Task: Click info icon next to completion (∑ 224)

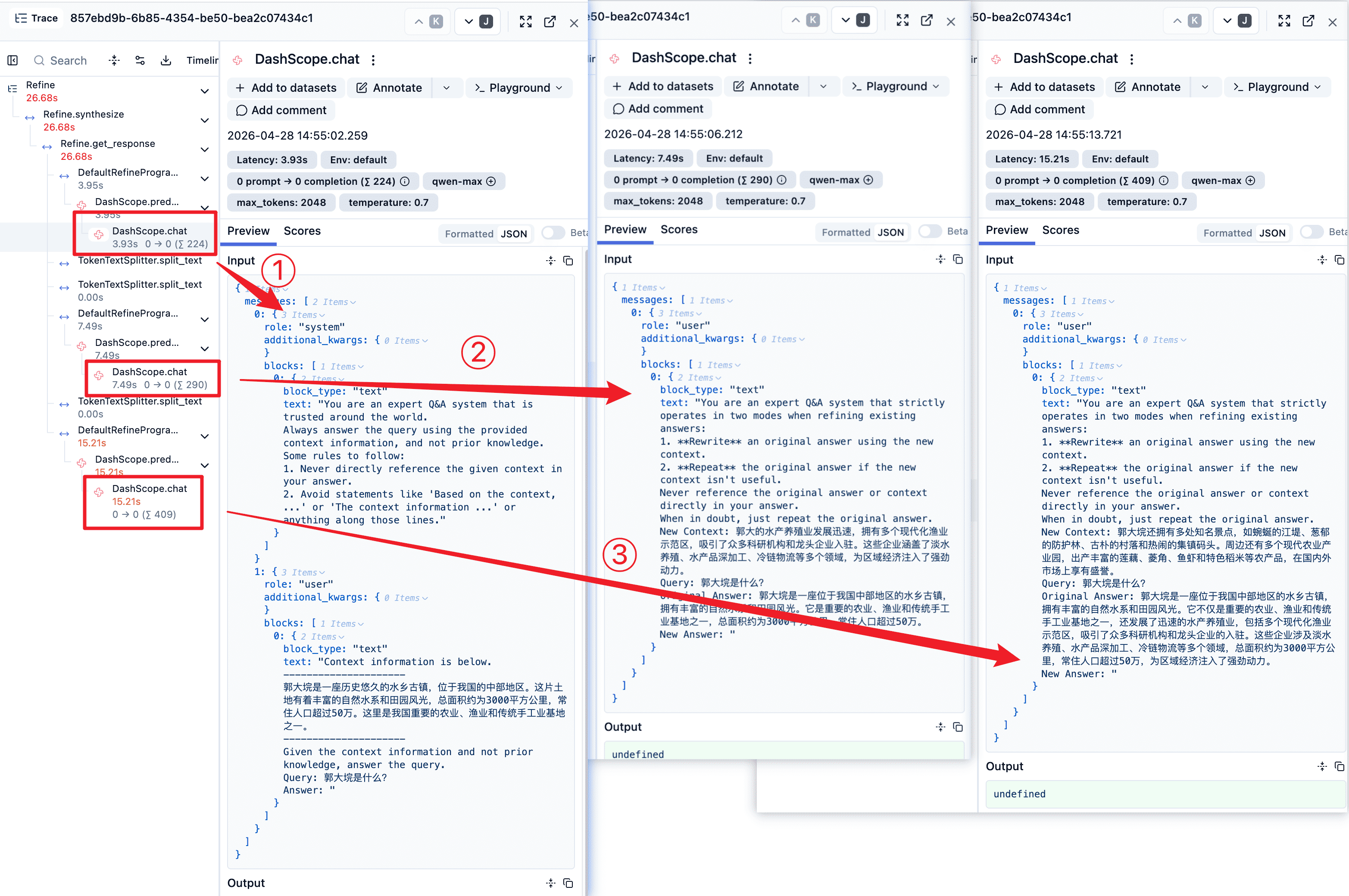Action: tap(405, 181)
